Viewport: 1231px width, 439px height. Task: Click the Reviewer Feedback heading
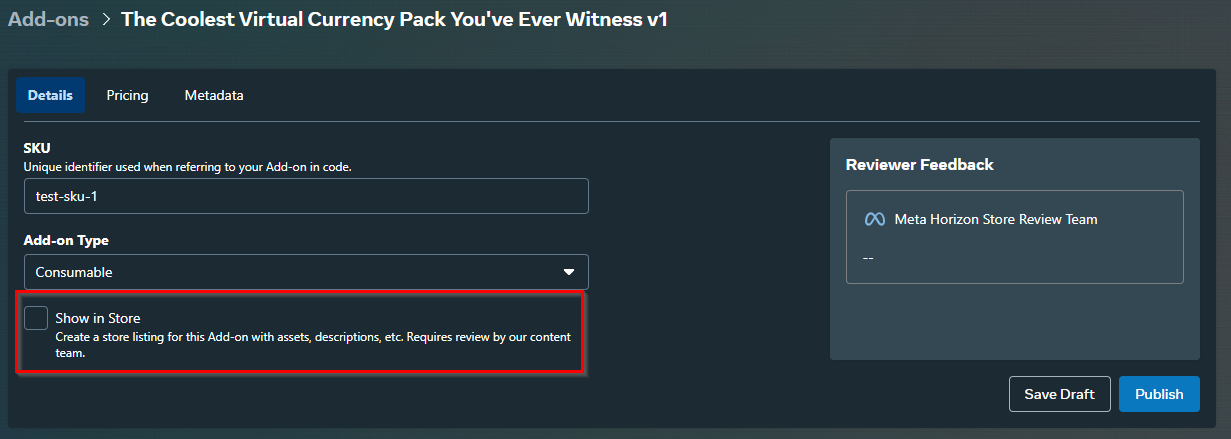[919, 164]
